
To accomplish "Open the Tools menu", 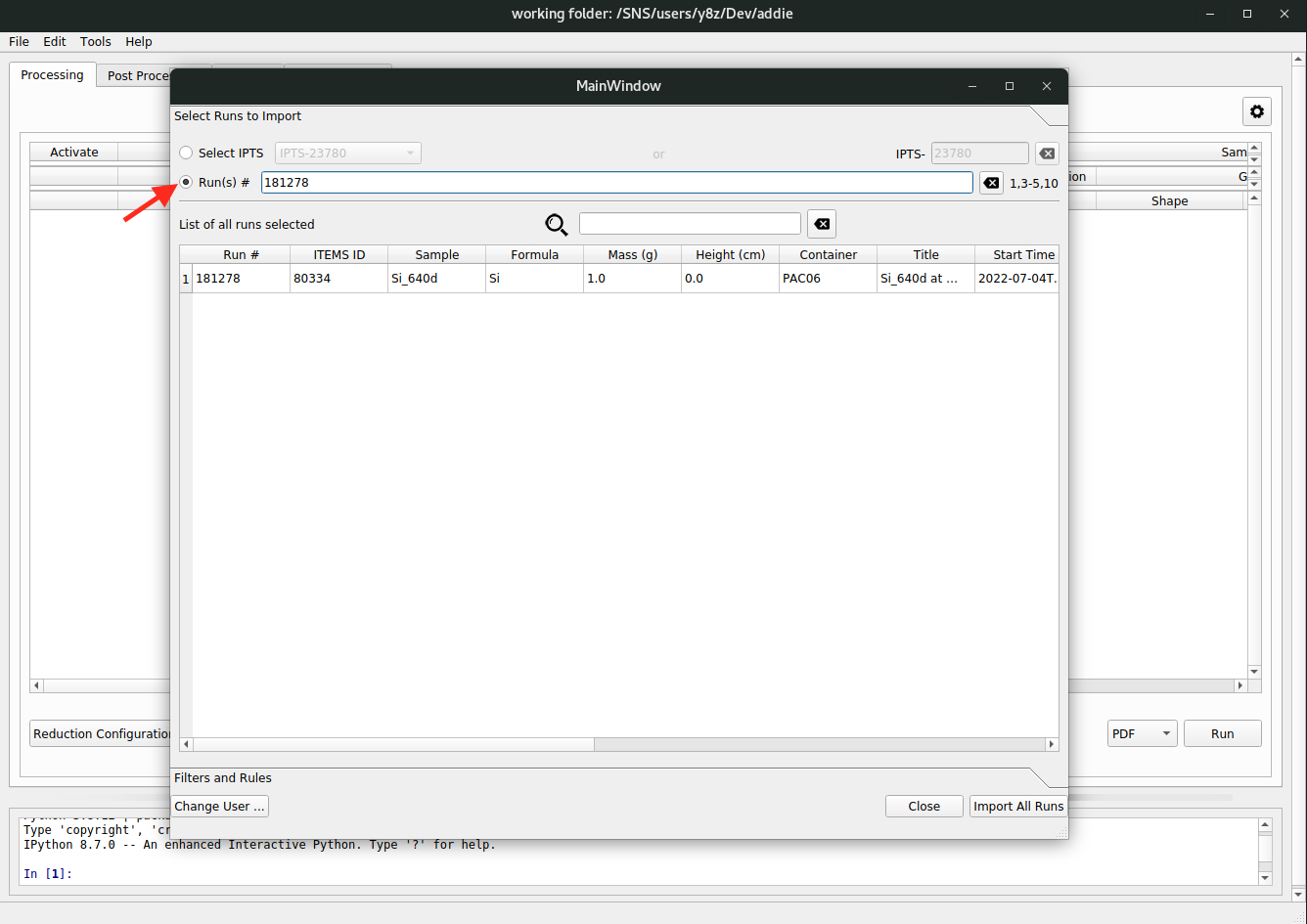I will [96, 42].
